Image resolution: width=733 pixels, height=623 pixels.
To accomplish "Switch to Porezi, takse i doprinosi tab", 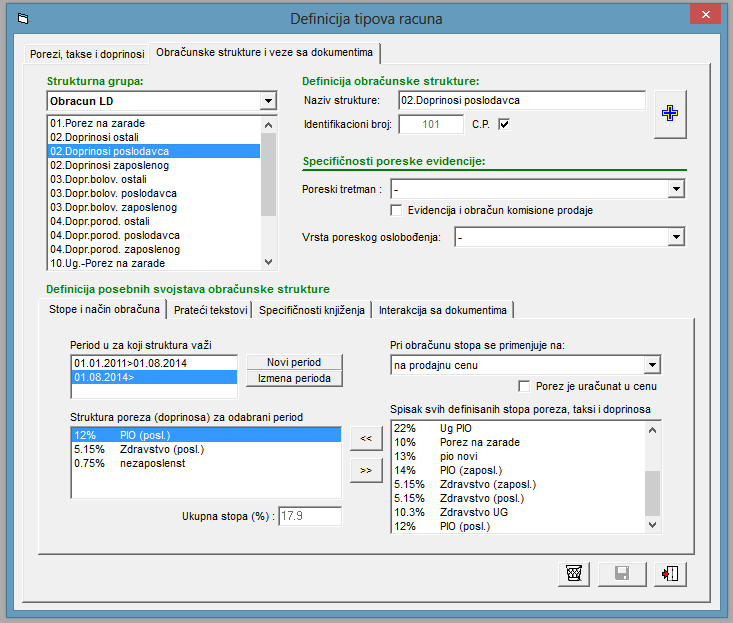I will (x=86, y=52).
